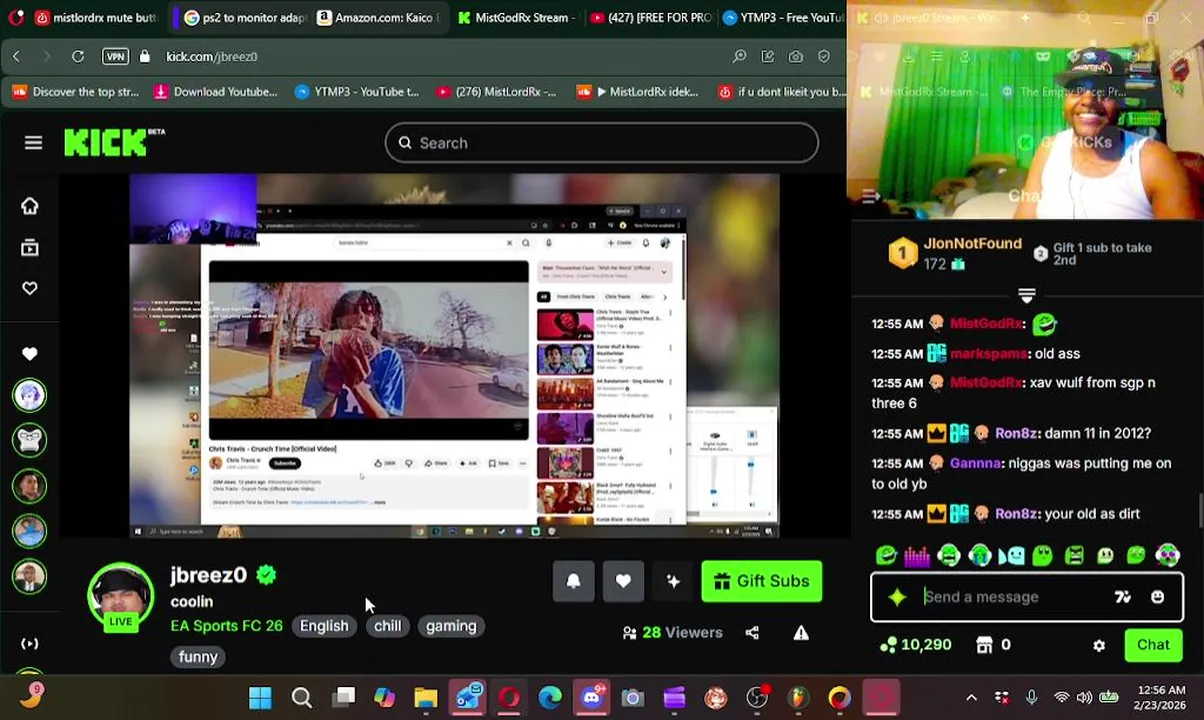Screen dimensions: 1204x720
Task: Insert the pink-eyed headphones emote at row end
Action: (x=1167, y=555)
